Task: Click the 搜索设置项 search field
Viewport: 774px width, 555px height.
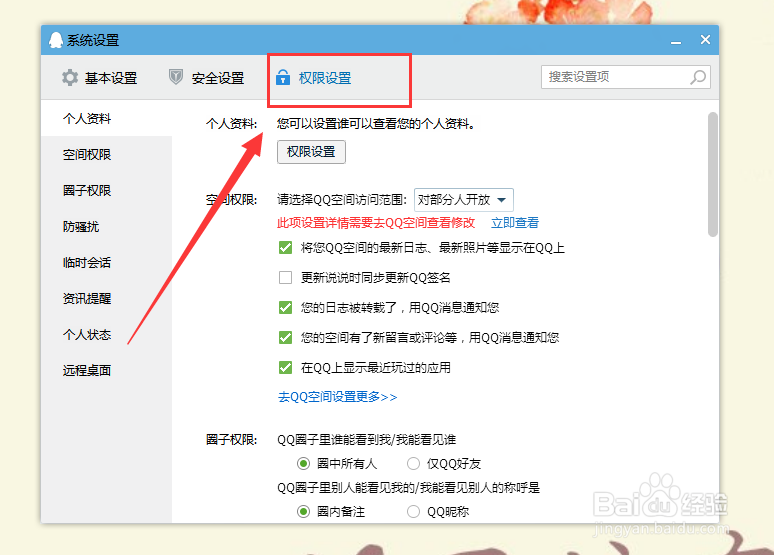Action: click(x=625, y=77)
